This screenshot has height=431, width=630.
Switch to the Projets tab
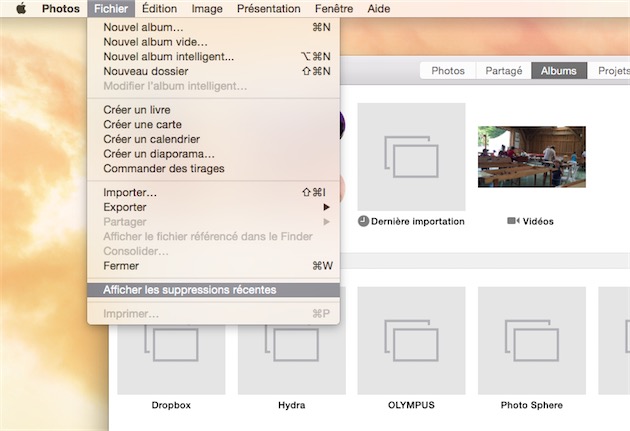point(611,71)
